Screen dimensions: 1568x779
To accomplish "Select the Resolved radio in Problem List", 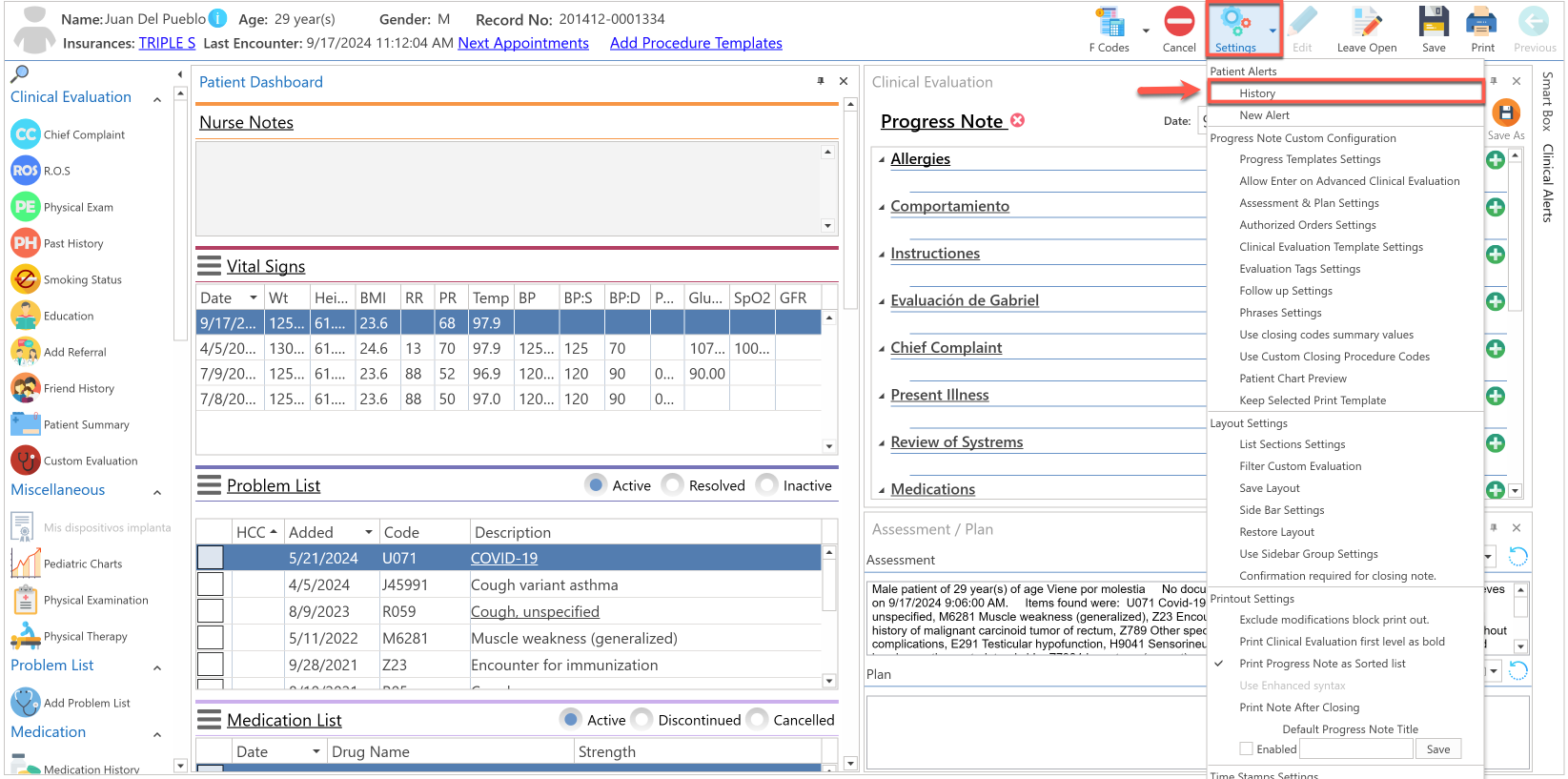I will (x=673, y=485).
